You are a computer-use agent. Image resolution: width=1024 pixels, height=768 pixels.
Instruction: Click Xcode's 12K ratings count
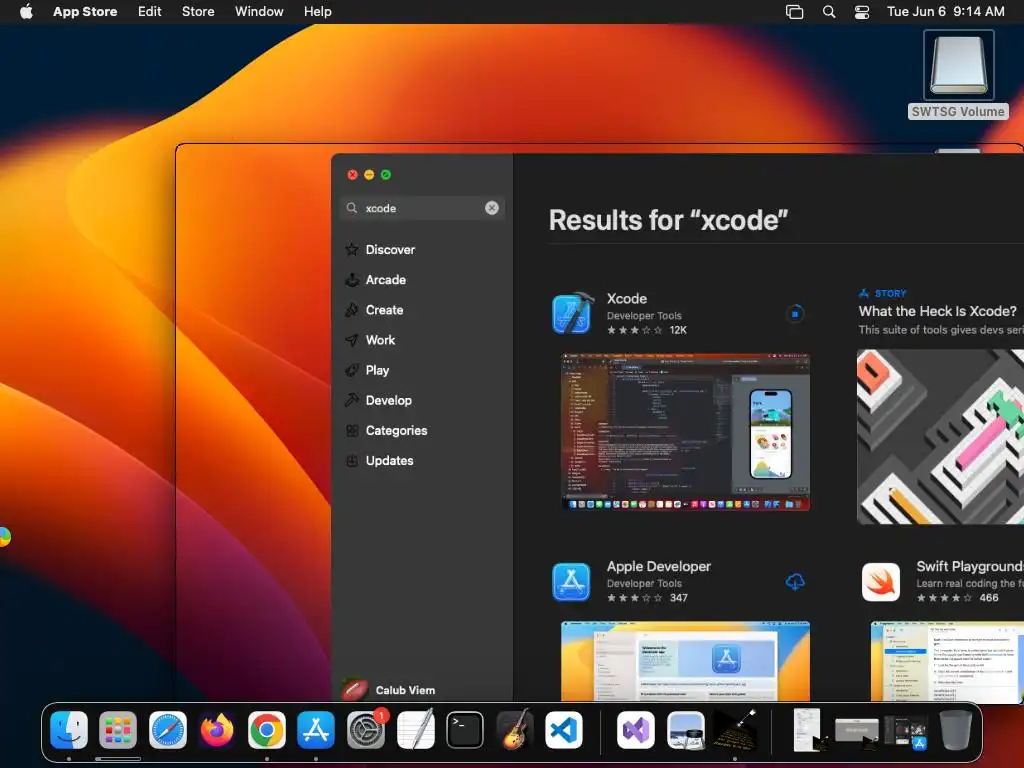click(x=678, y=330)
